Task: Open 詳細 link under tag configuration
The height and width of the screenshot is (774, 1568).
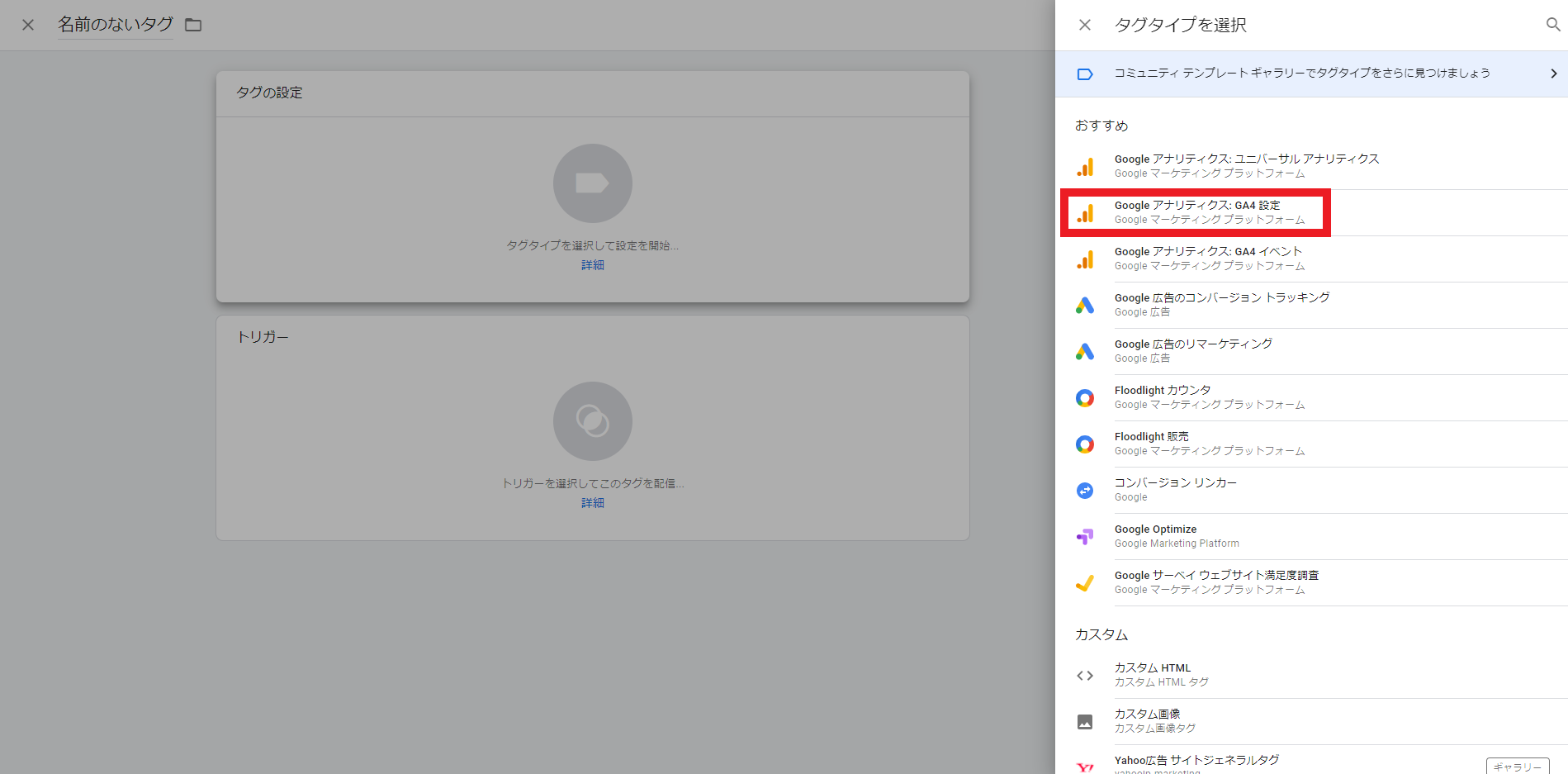Action: [x=593, y=265]
